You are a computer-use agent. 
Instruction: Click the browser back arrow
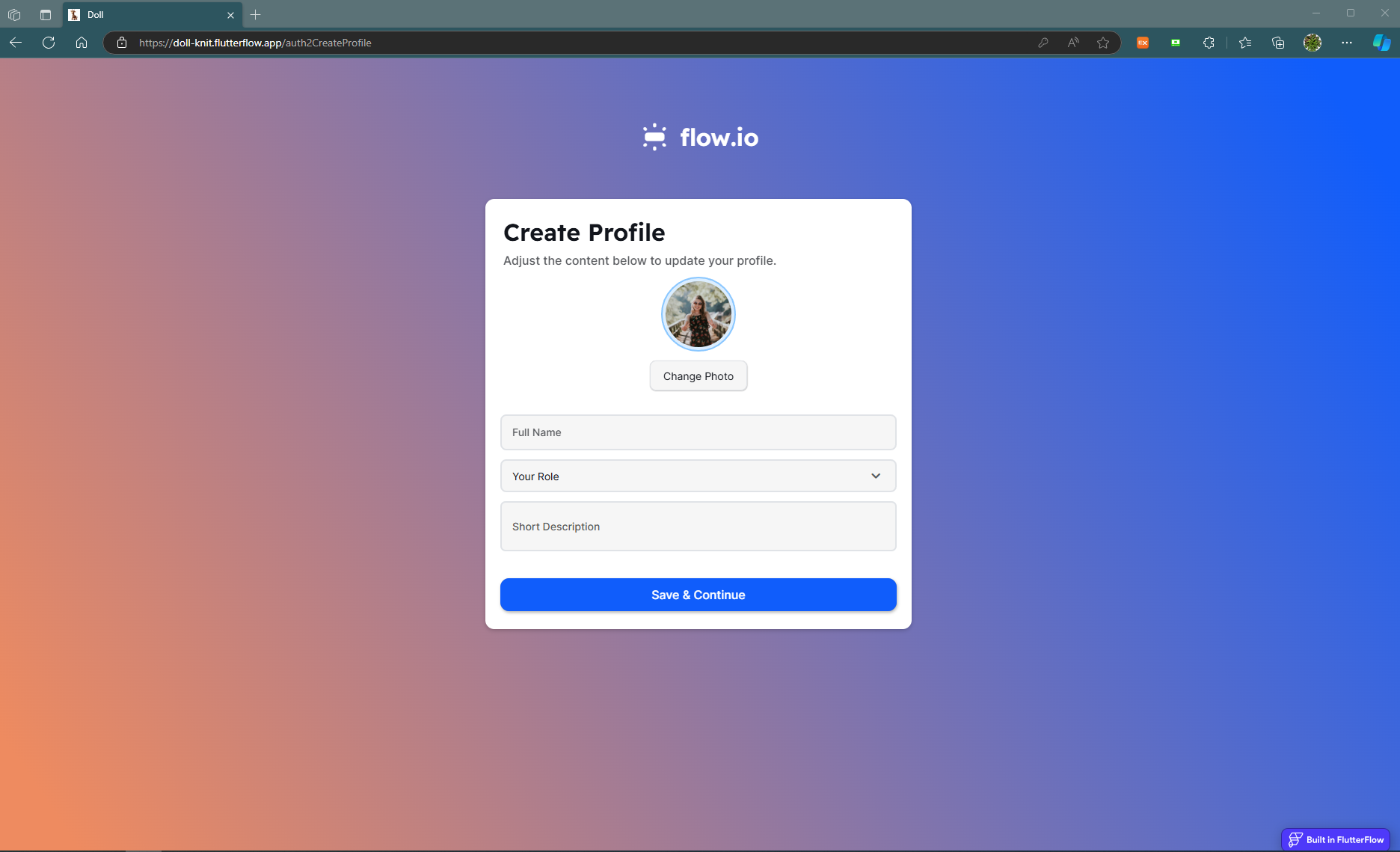(16, 43)
